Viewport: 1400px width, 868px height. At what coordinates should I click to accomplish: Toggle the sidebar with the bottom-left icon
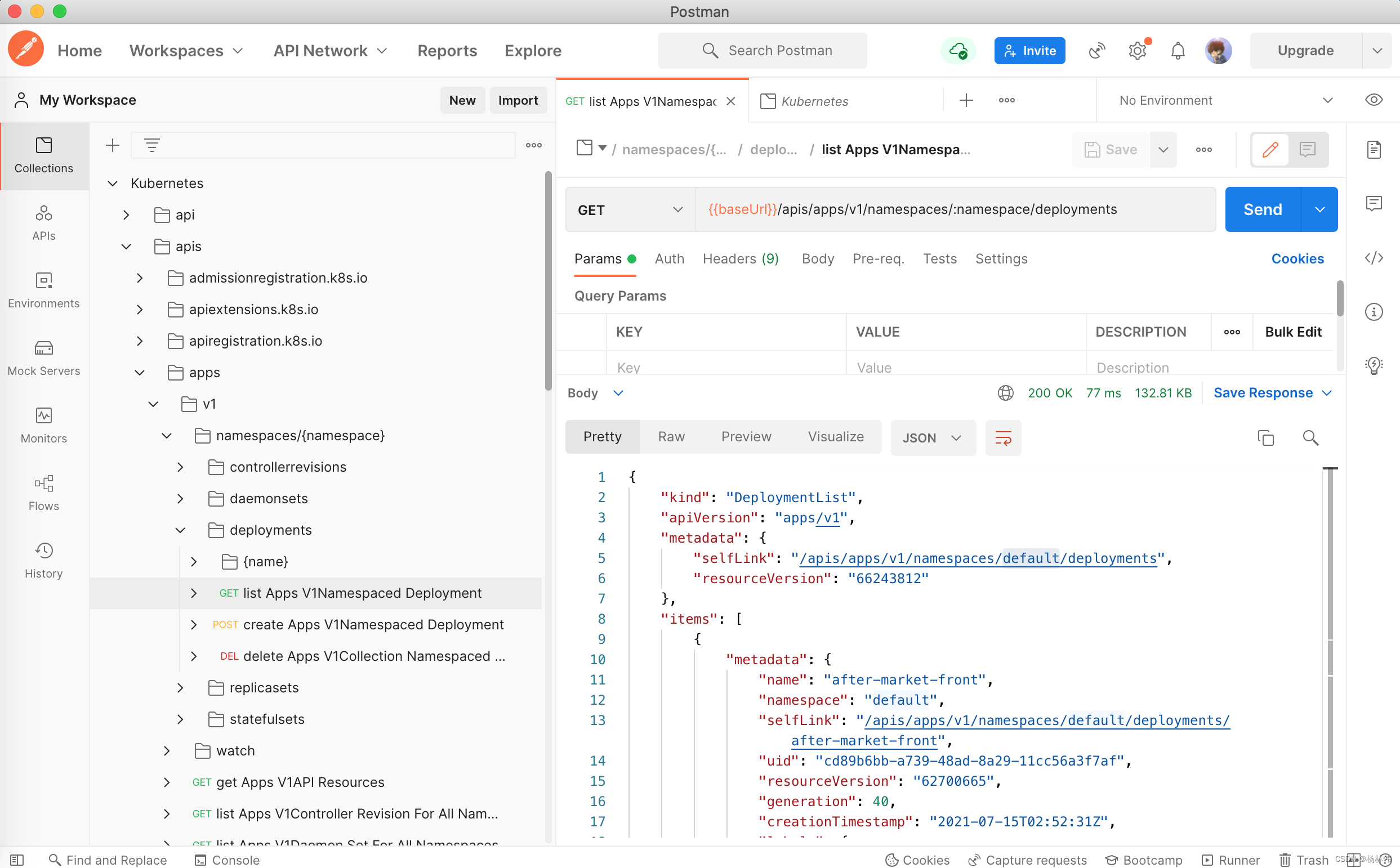tap(17, 860)
